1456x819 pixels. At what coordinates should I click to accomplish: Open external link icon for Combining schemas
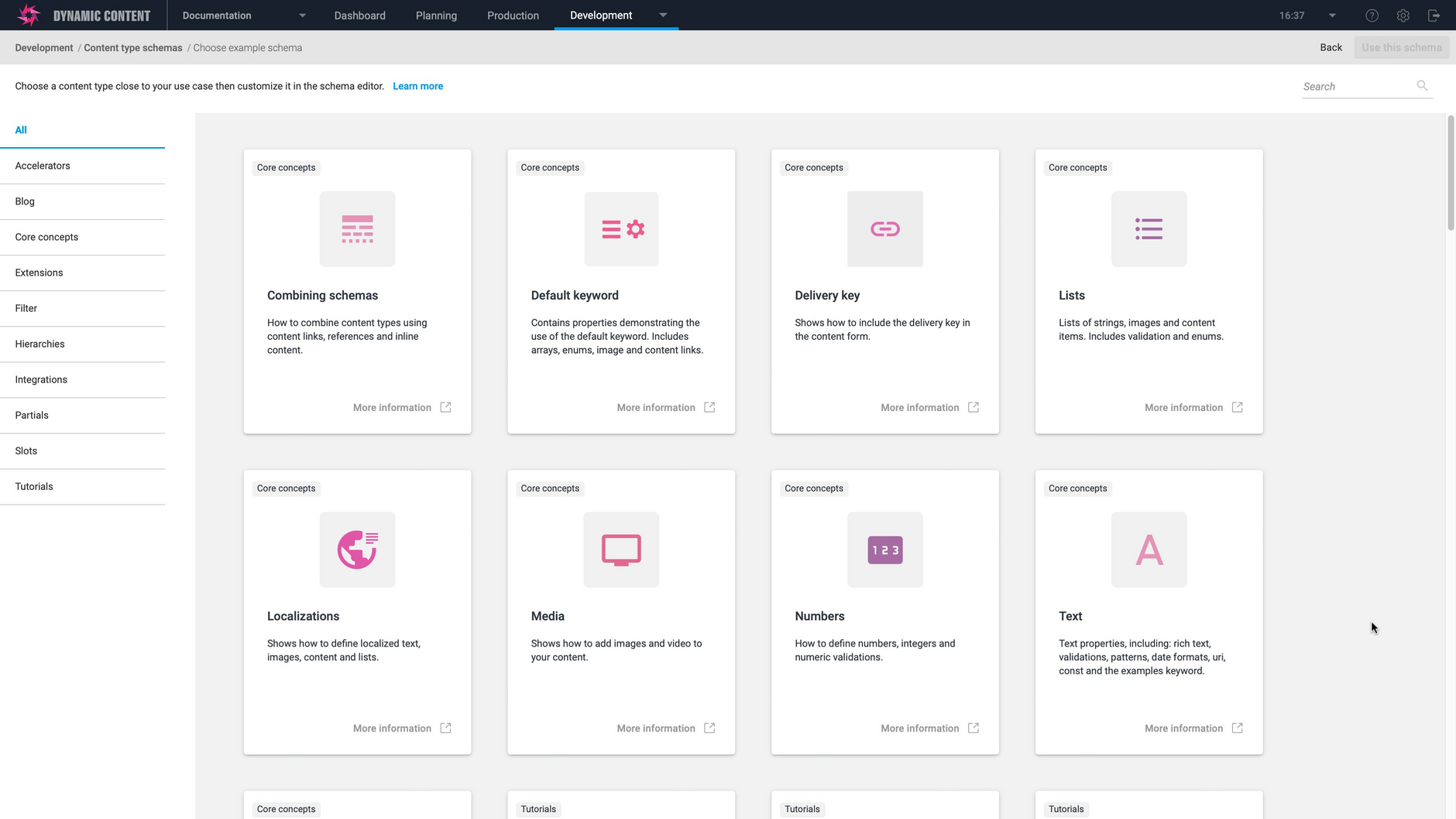point(445,407)
